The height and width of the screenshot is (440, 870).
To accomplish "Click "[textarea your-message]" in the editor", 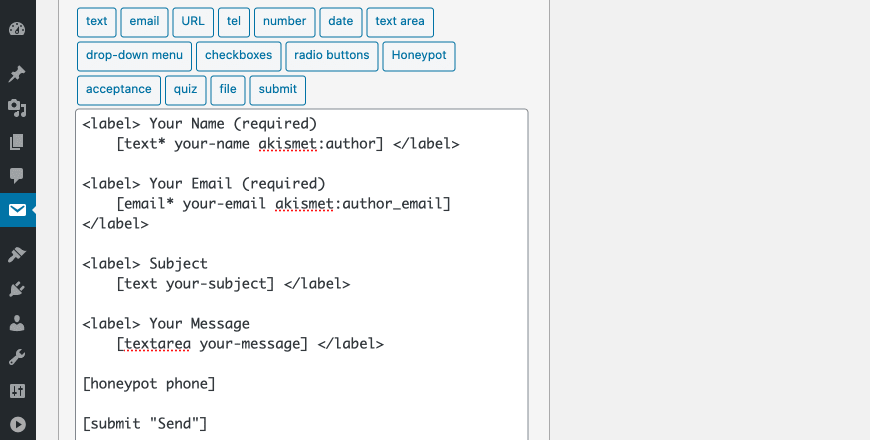I will pyautogui.click(x=212, y=343).
